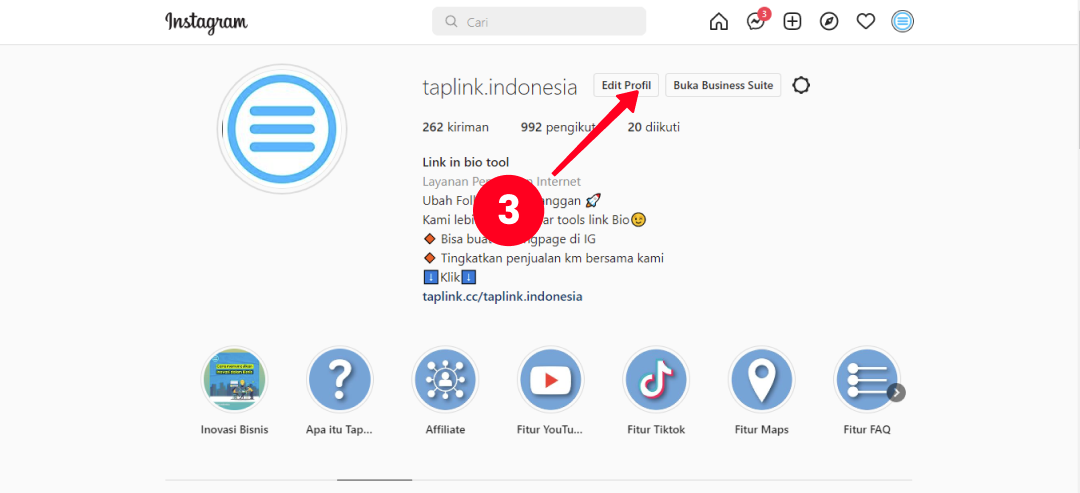Go to the Instagram home feed icon
This screenshot has height=493, width=1080.
click(718, 22)
